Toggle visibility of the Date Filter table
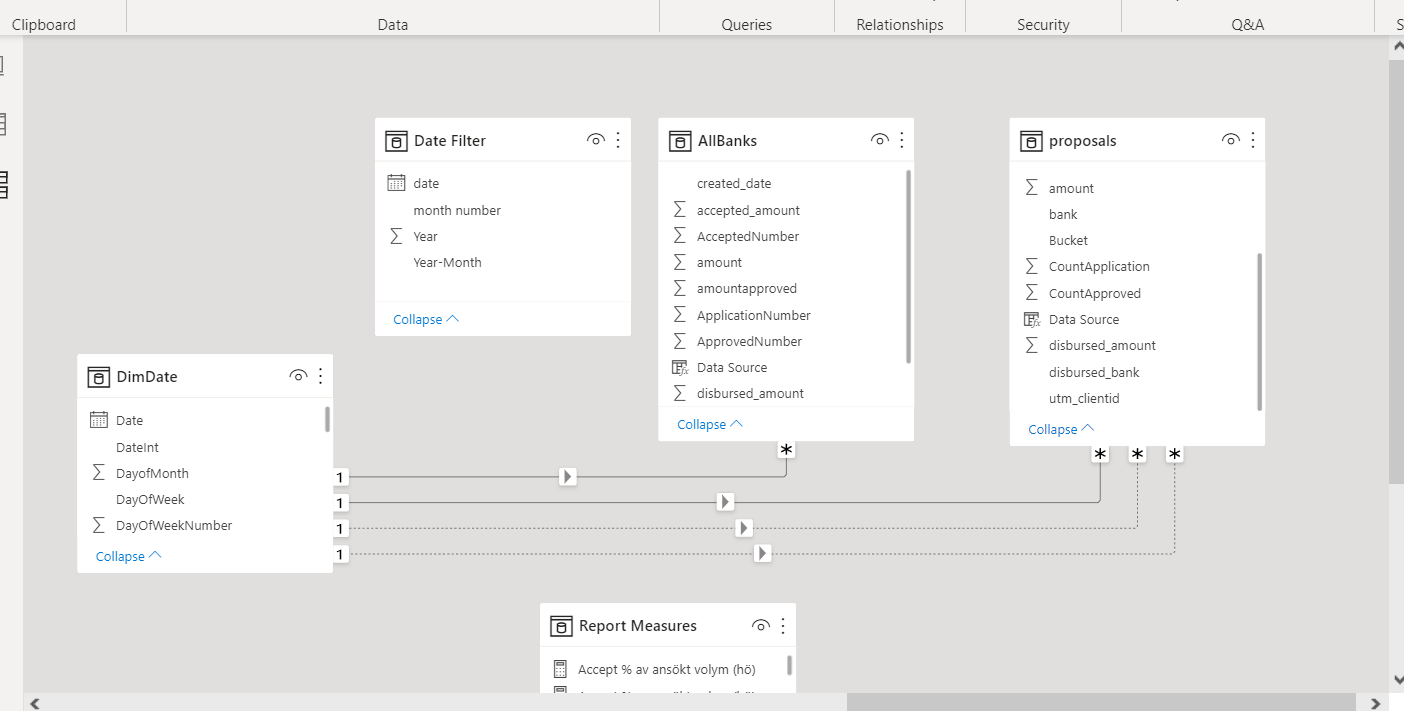 tap(596, 140)
